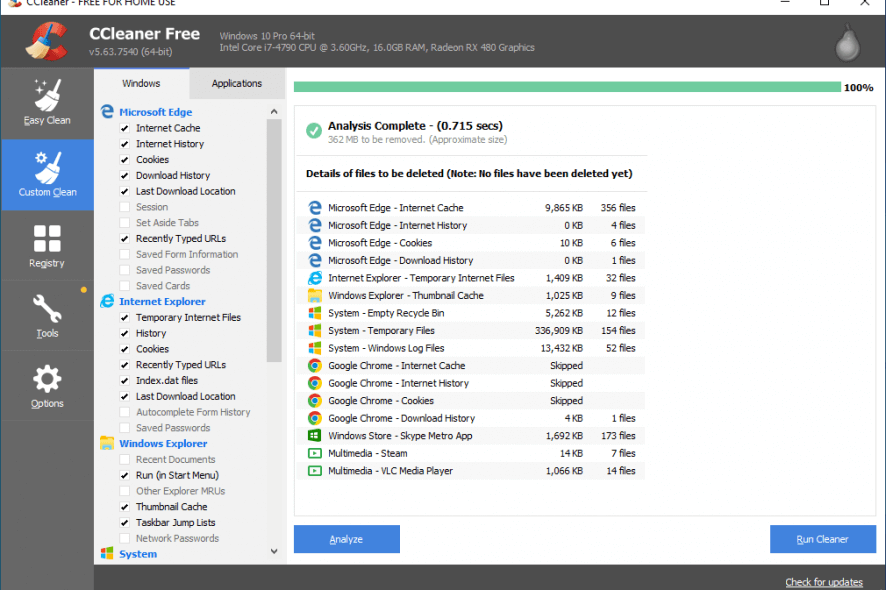886x590 pixels.
Task: Uncheck Index.dat files checkbox
Action: click(125, 380)
